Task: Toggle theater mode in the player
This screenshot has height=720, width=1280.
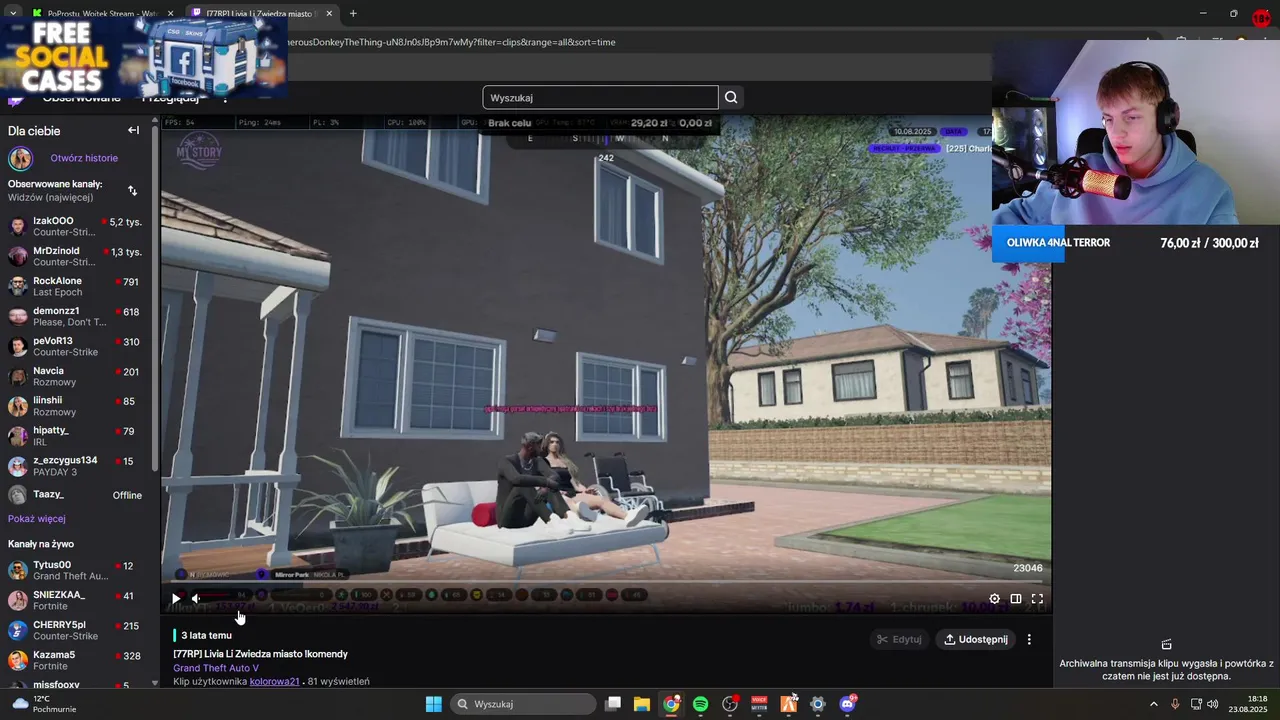Action: (x=1016, y=599)
